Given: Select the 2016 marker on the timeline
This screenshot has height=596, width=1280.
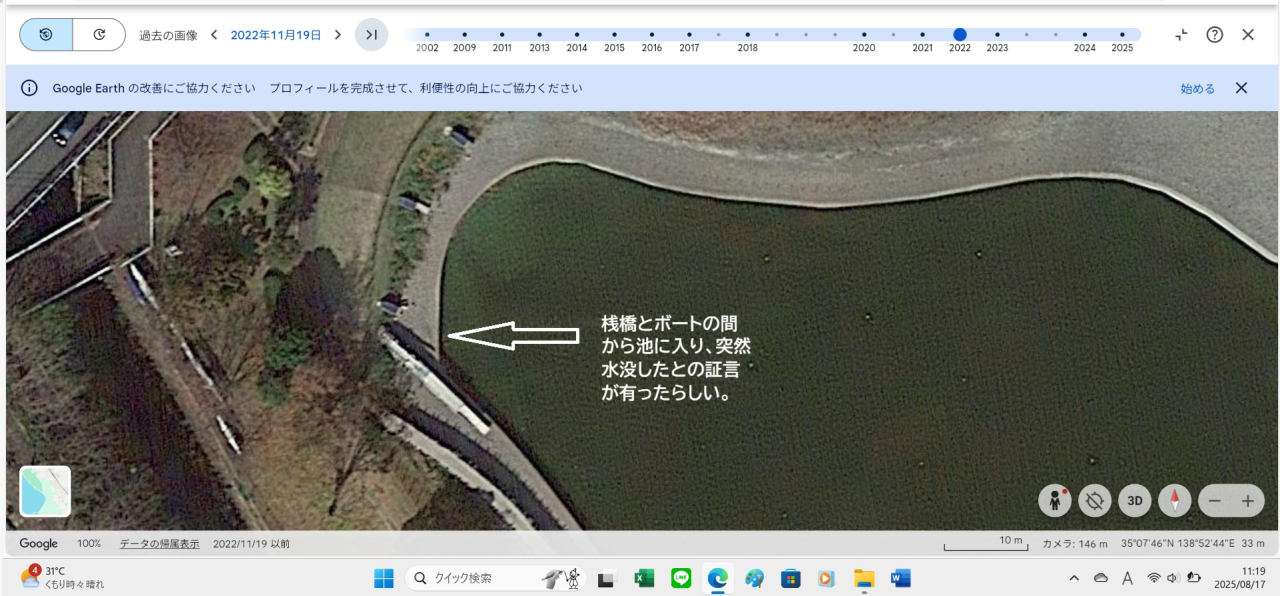Looking at the screenshot, I should 652,35.
